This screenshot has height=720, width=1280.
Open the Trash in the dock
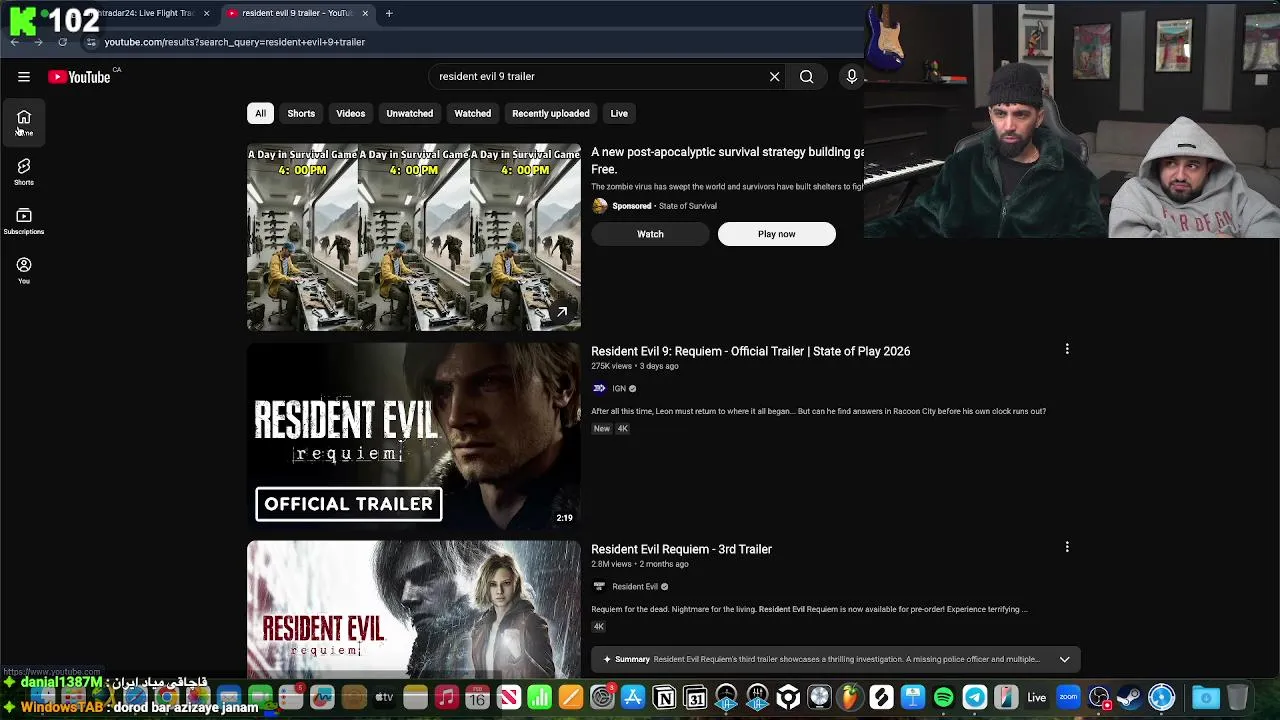(x=1237, y=697)
